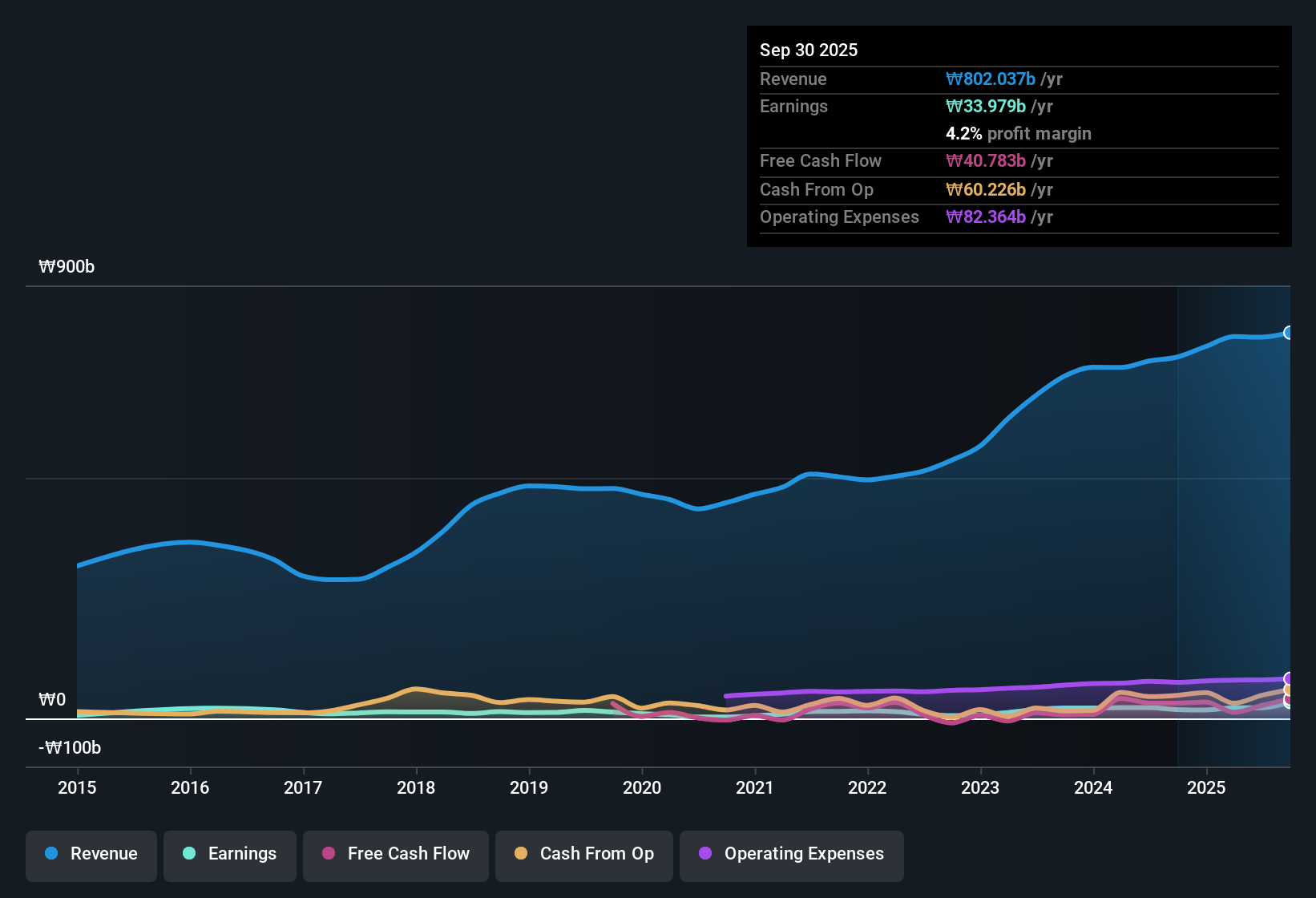Screen dimensions: 1316x898
Task: Toggle the Revenue series dot icon
Action: coord(50,854)
